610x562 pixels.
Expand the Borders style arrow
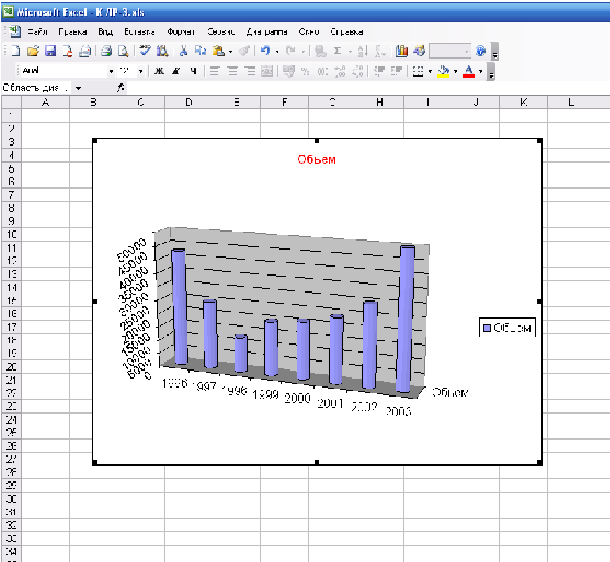pos(430,72)
